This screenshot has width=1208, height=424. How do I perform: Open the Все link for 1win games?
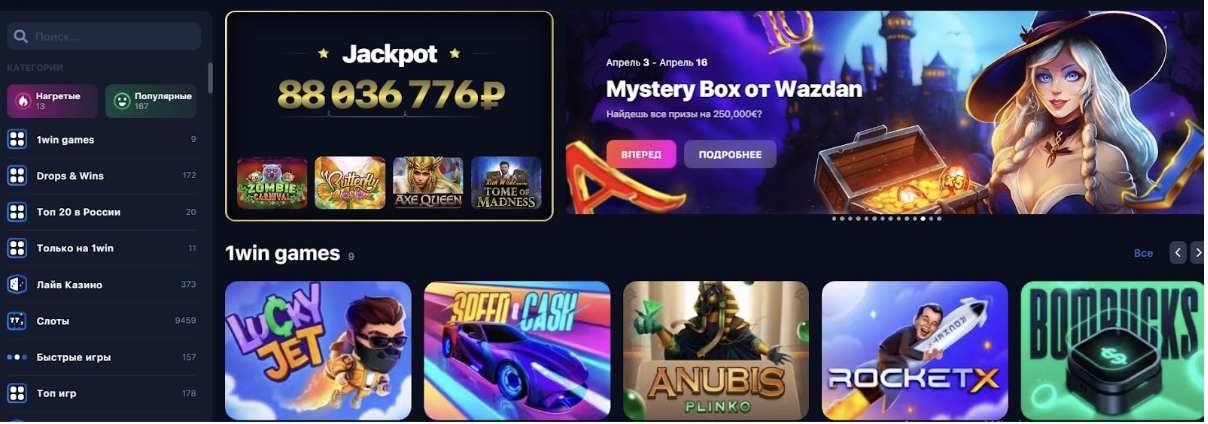click(1143, 254)
